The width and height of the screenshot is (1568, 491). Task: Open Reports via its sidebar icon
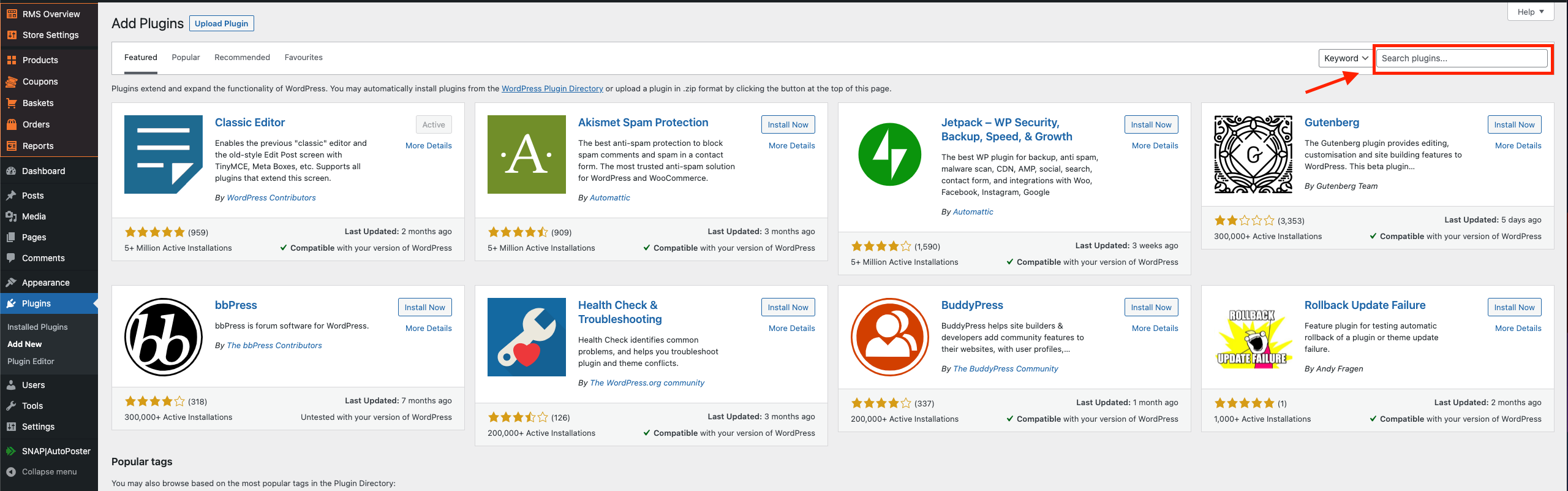coord(12,146)
